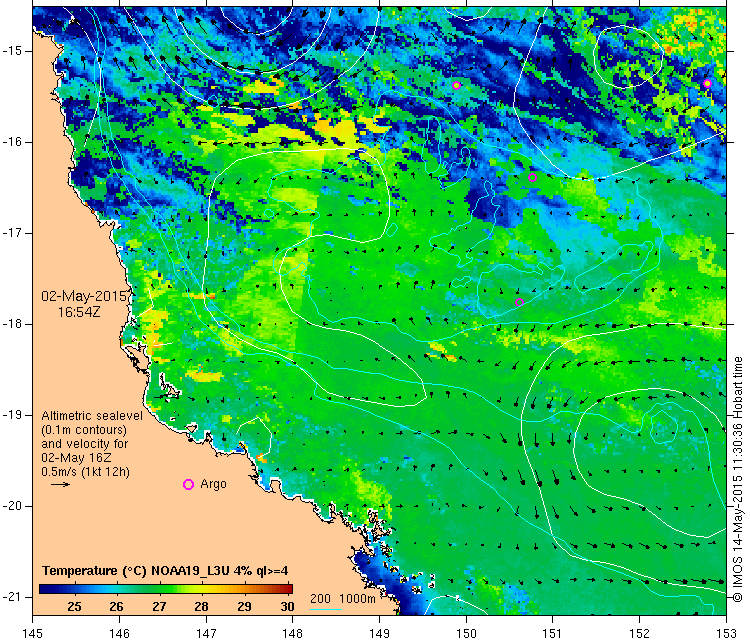Click the 'and velocity for' text
The height and width of the screenshot is (640, 750).
coord(85,443)
